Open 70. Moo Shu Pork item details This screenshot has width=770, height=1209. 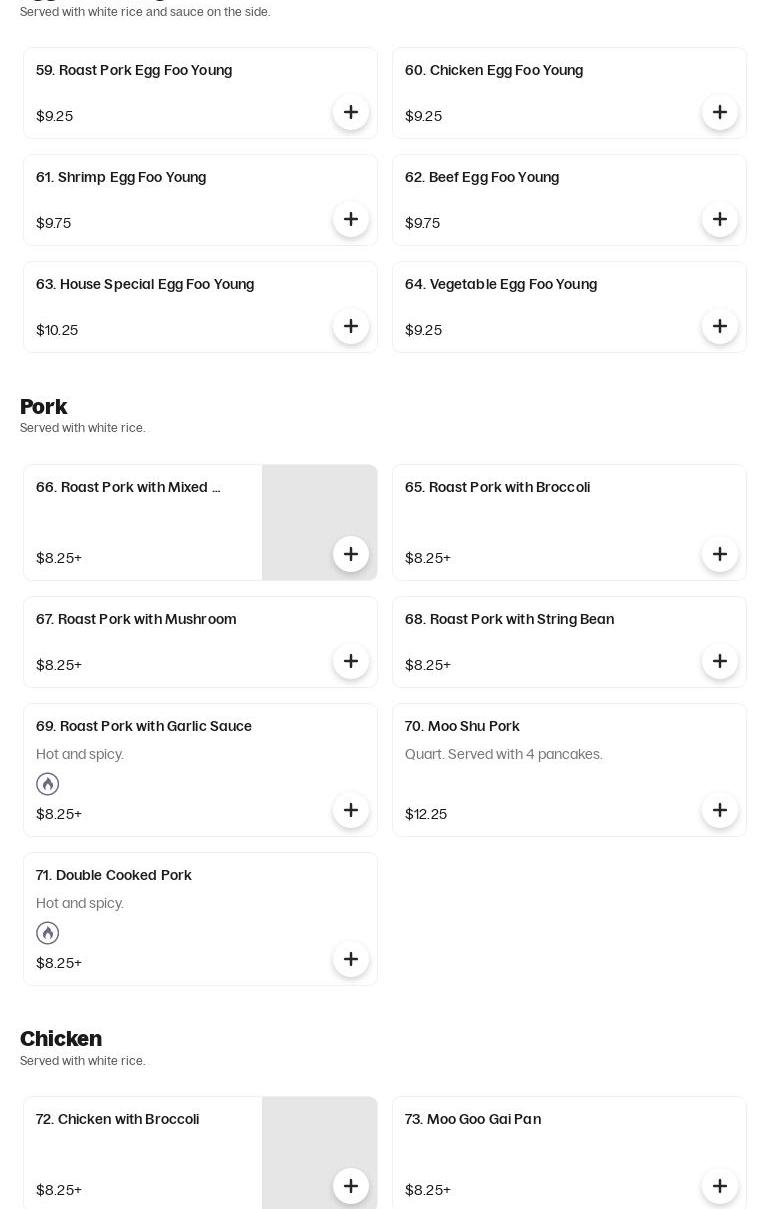(x=462, y=726)
